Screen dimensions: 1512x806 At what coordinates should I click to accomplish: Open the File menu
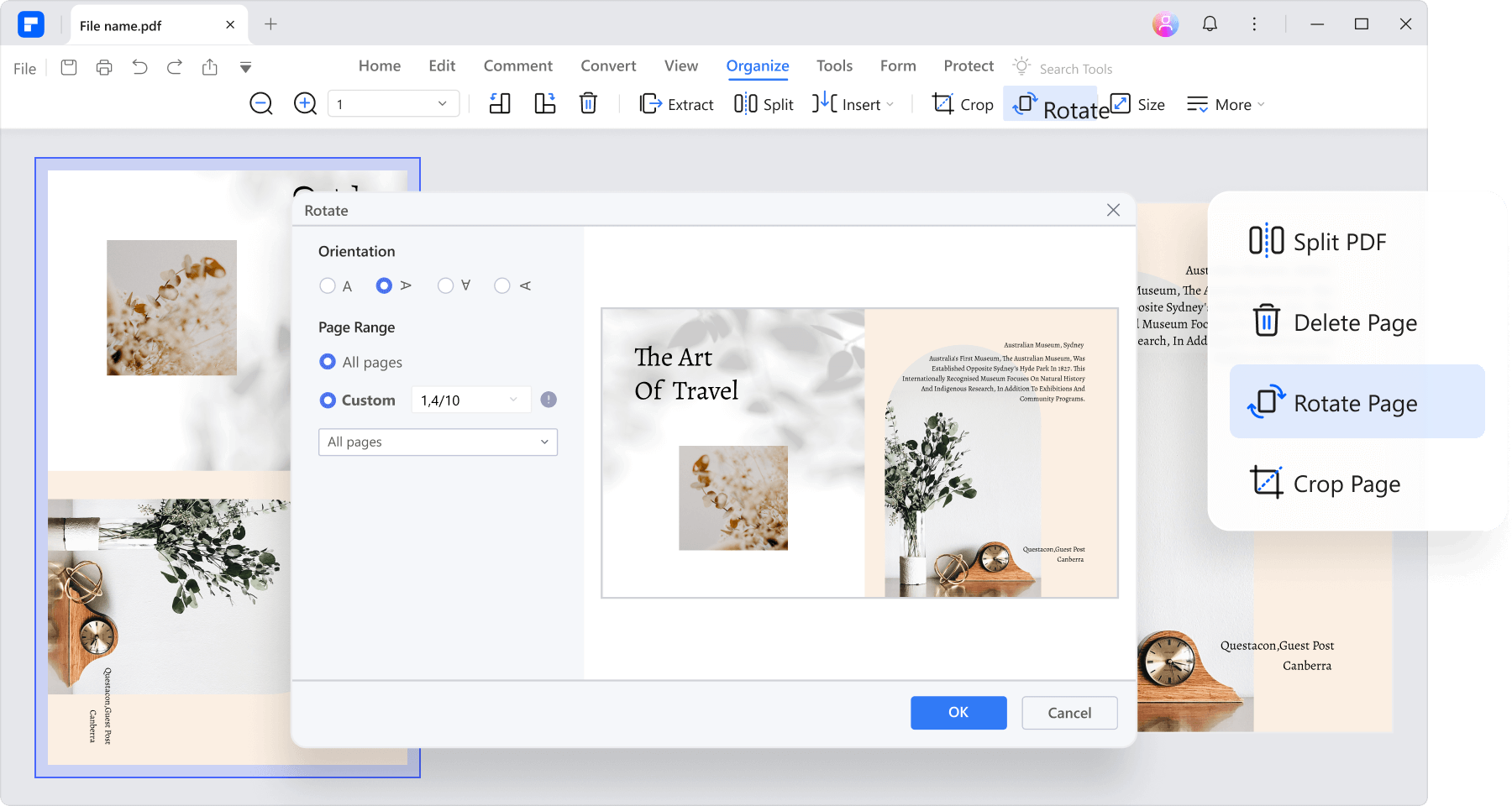(24, 69)
